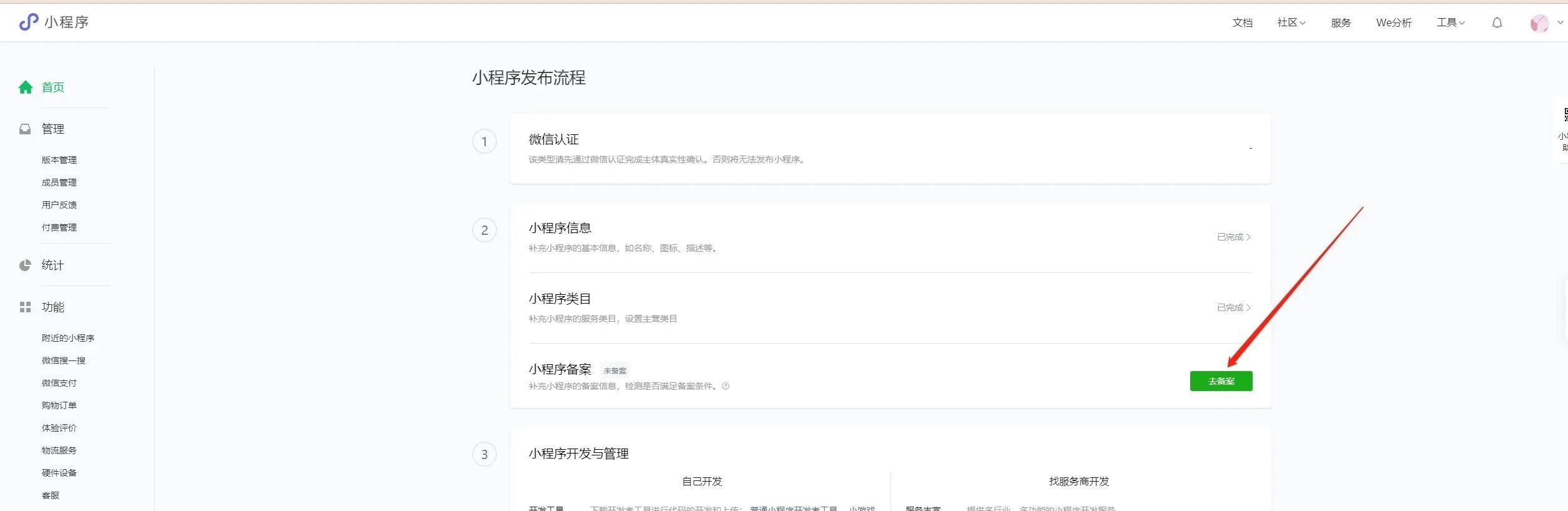Image resolution: width=1568 pixels, height=511 pixels.
Task: Click the help question icon beside 备案 description
Action: point(726,386)
